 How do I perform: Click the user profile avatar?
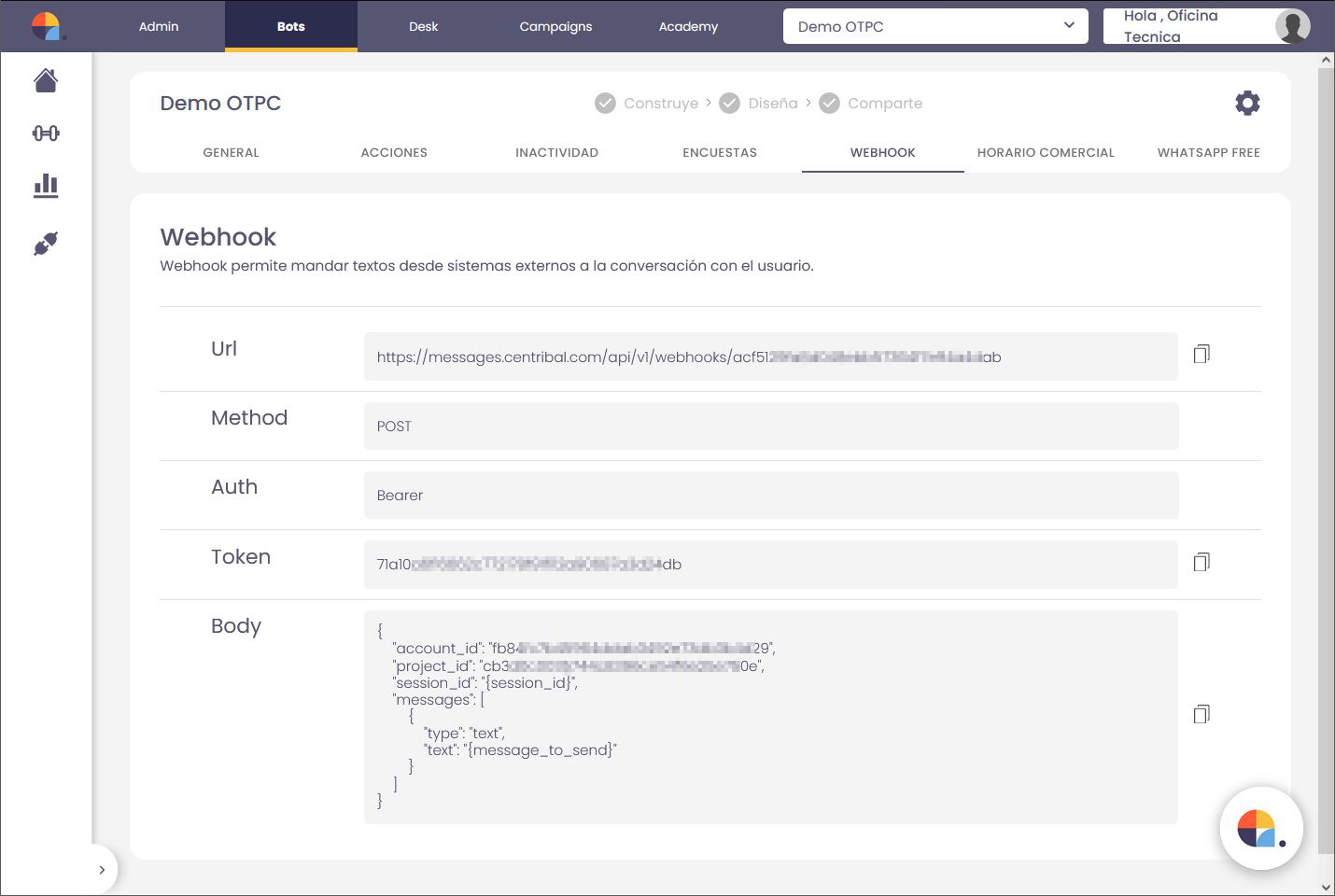point(1292,26)
